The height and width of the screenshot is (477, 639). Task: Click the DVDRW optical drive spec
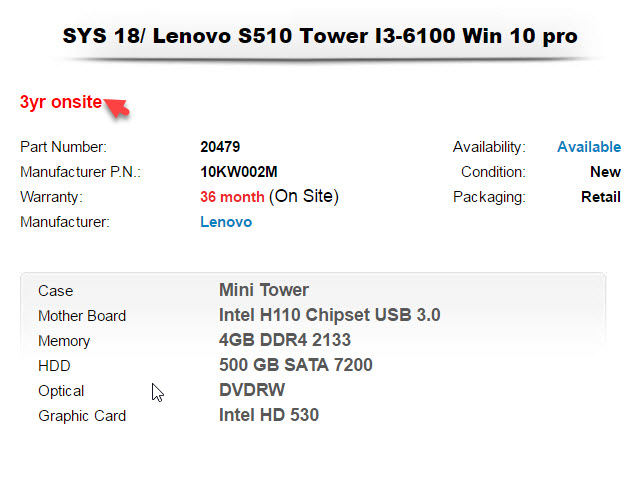[x=252, y=391]
